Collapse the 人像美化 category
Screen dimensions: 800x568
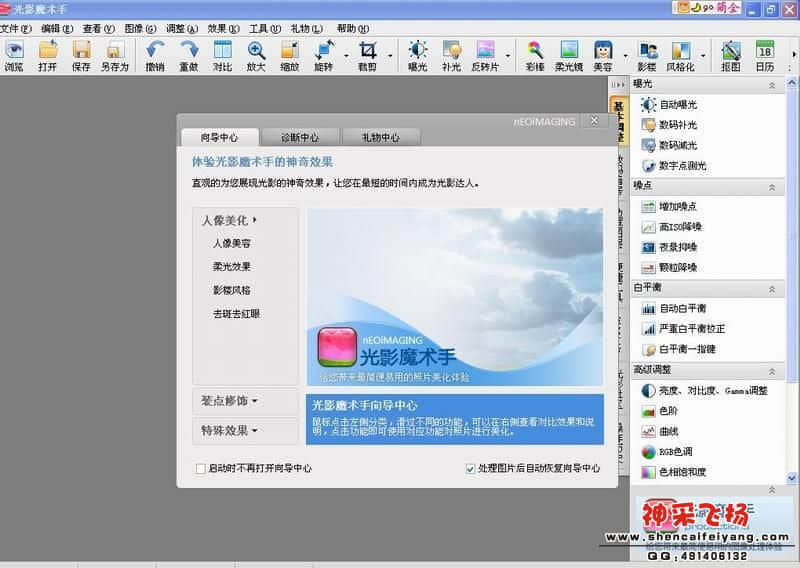(229, 220)
